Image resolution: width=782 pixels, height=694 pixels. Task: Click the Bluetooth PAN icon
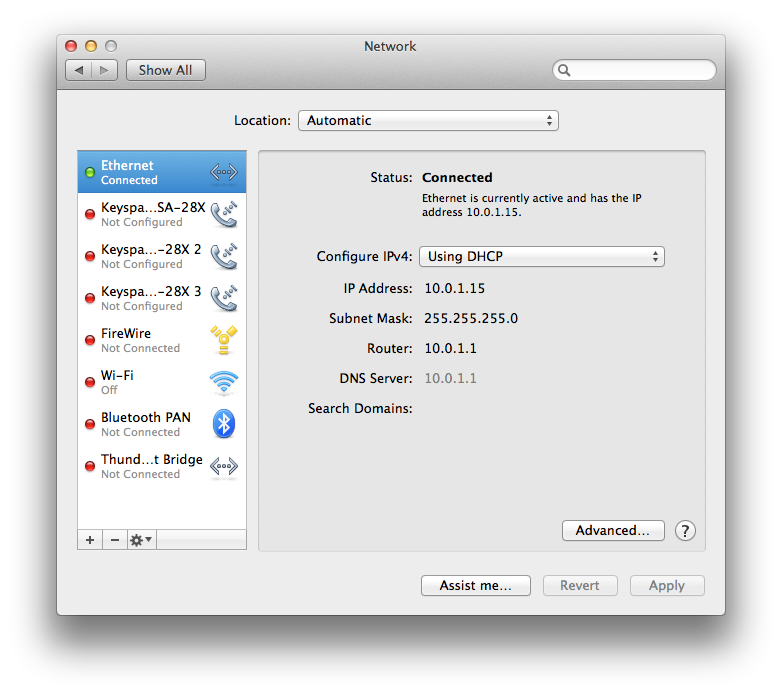[224, 424]
